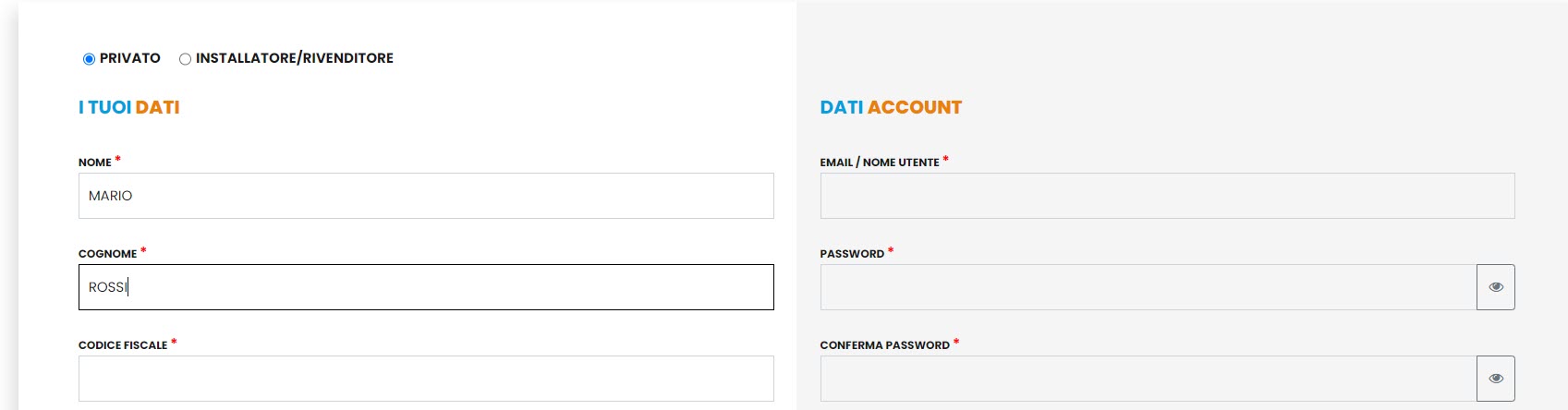Show the password with the eye icon
The image size is (1568, 410).
pyautogui.click(x=1495, y=287)
